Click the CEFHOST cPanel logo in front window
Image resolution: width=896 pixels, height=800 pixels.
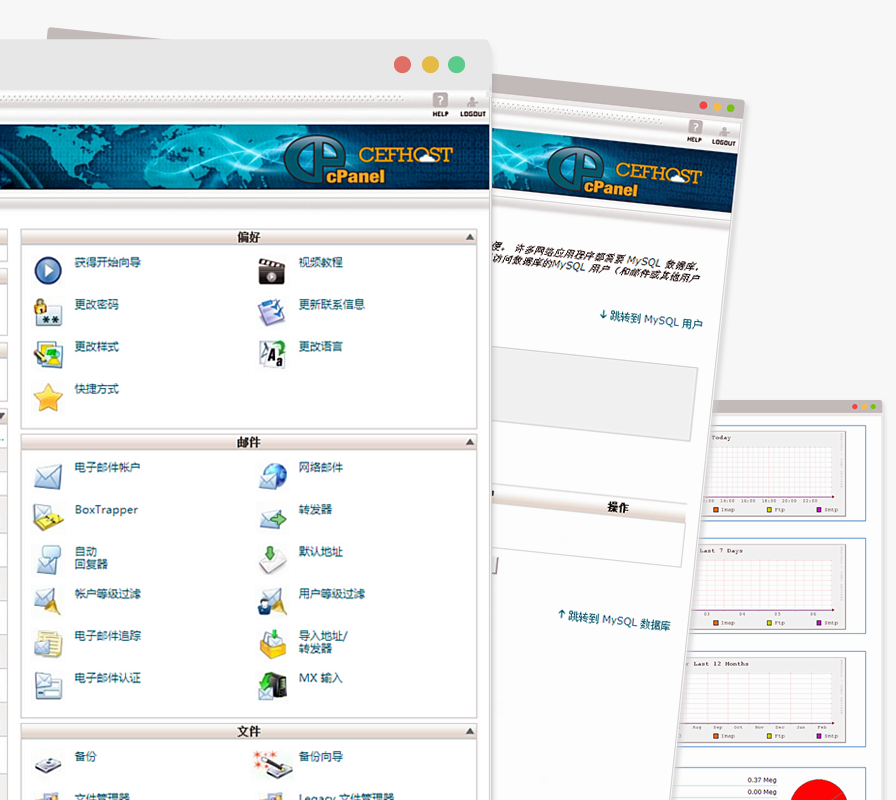point(369,160)
